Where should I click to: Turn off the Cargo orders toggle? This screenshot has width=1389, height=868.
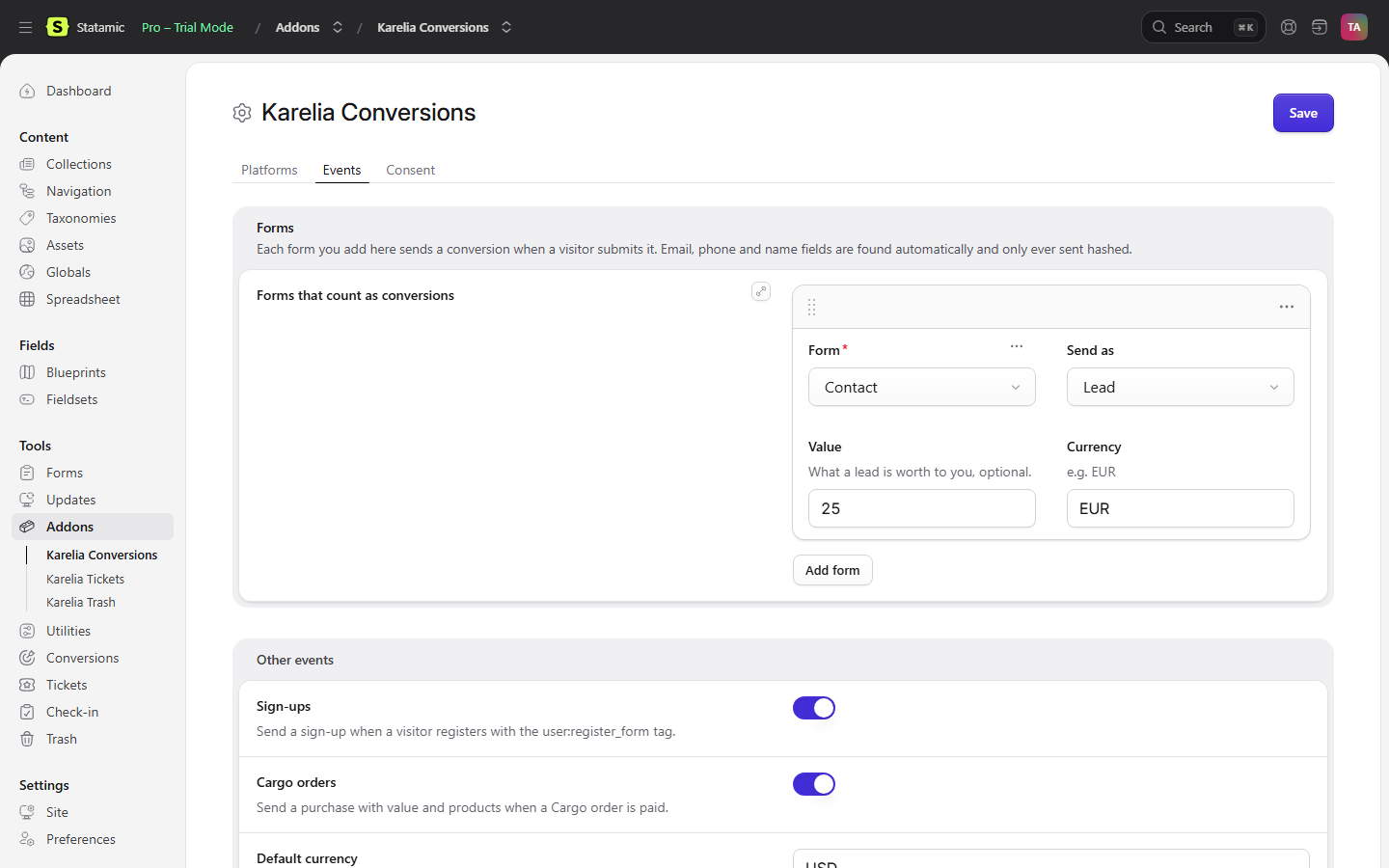click(814, 784)
